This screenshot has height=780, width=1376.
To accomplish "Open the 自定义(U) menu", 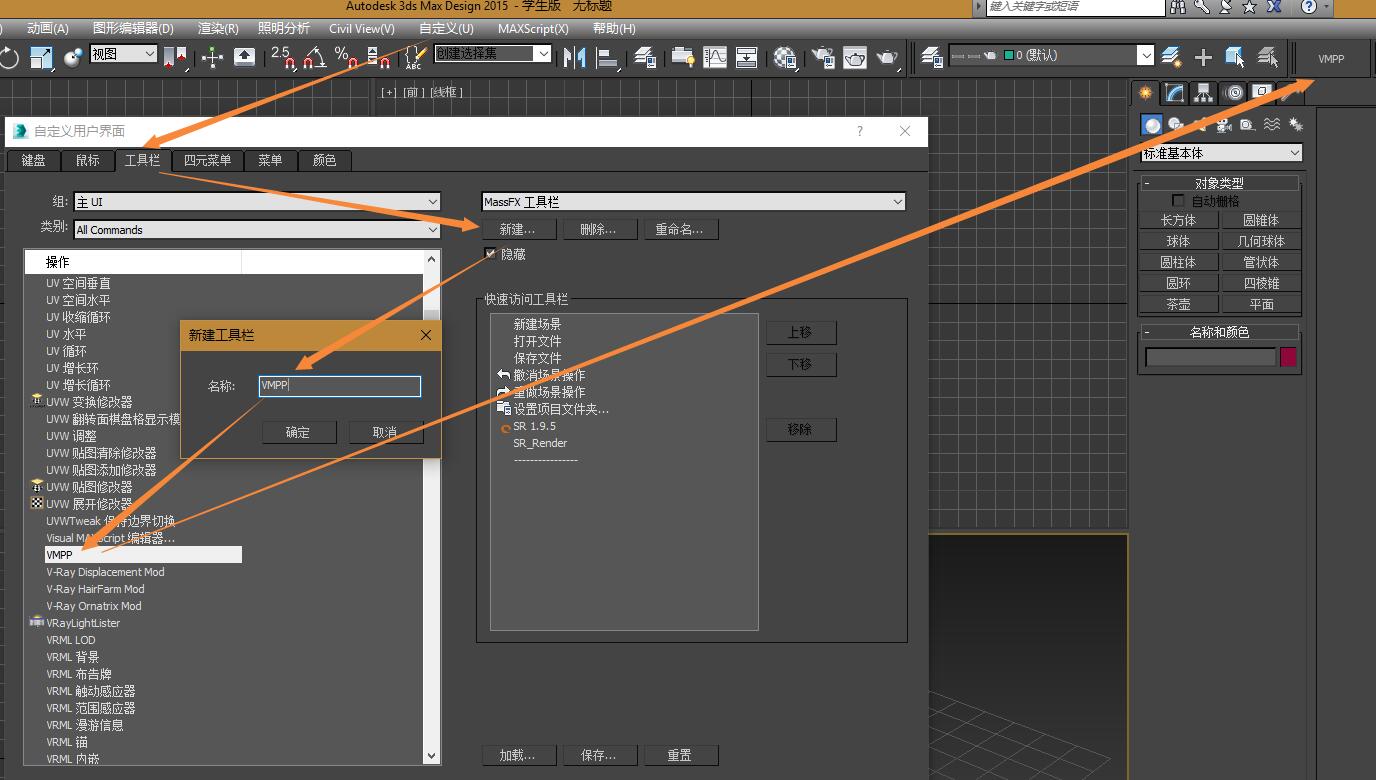I will click(446, 29).
